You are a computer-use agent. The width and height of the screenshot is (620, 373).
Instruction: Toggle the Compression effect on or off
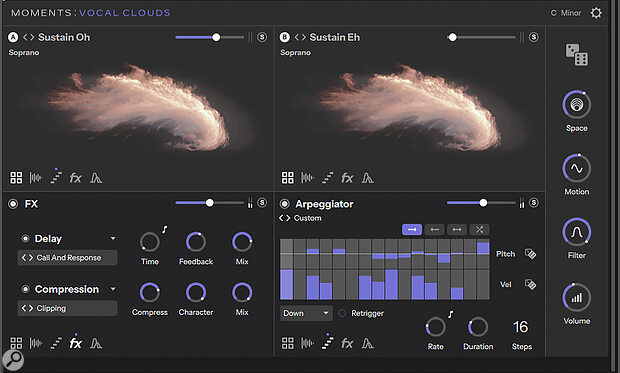click(x=25, y=289)
